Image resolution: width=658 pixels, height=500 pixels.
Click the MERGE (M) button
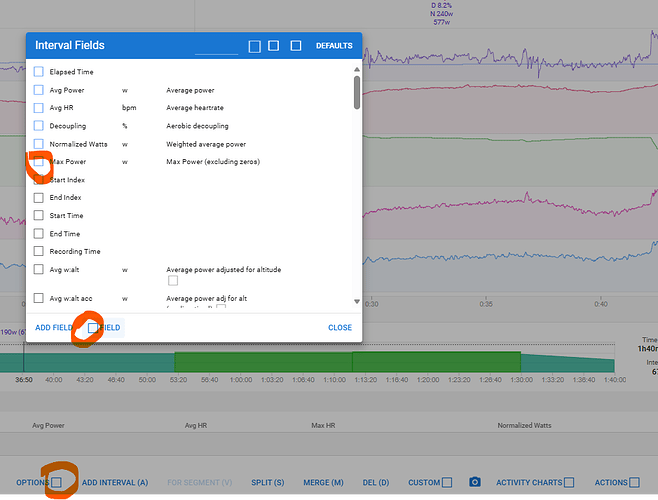pos(324,483)
